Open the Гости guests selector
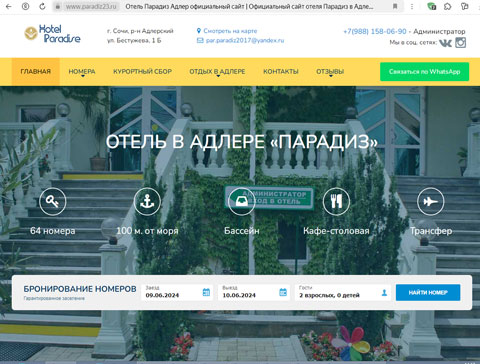 tap(343, 292)
